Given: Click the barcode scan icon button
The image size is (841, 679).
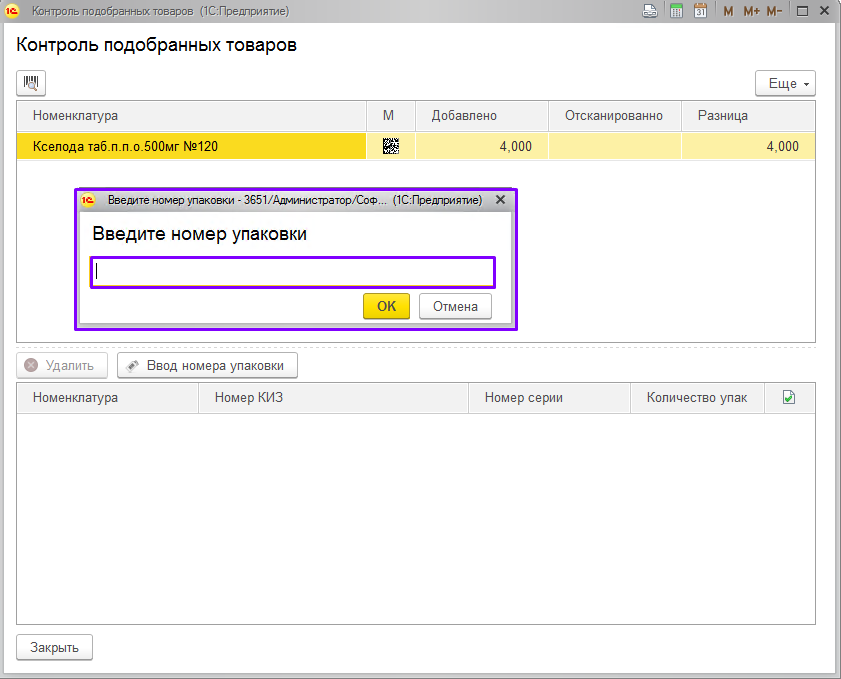Looking at the screenshot, I should (31, 83).
